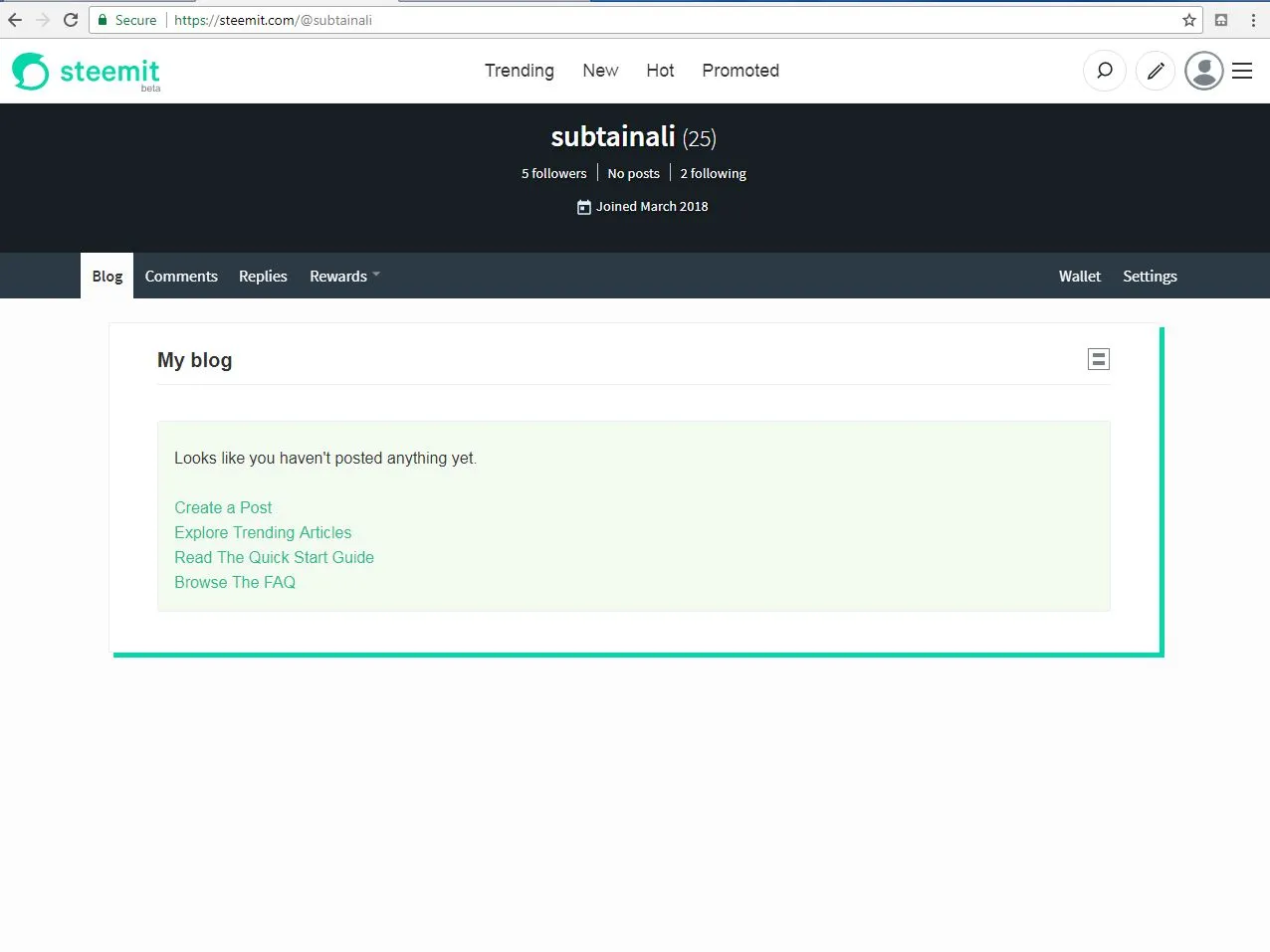Click the subtainali profile name heading
The height and width of the screenshot is (952, 1270).
point(613,136)
